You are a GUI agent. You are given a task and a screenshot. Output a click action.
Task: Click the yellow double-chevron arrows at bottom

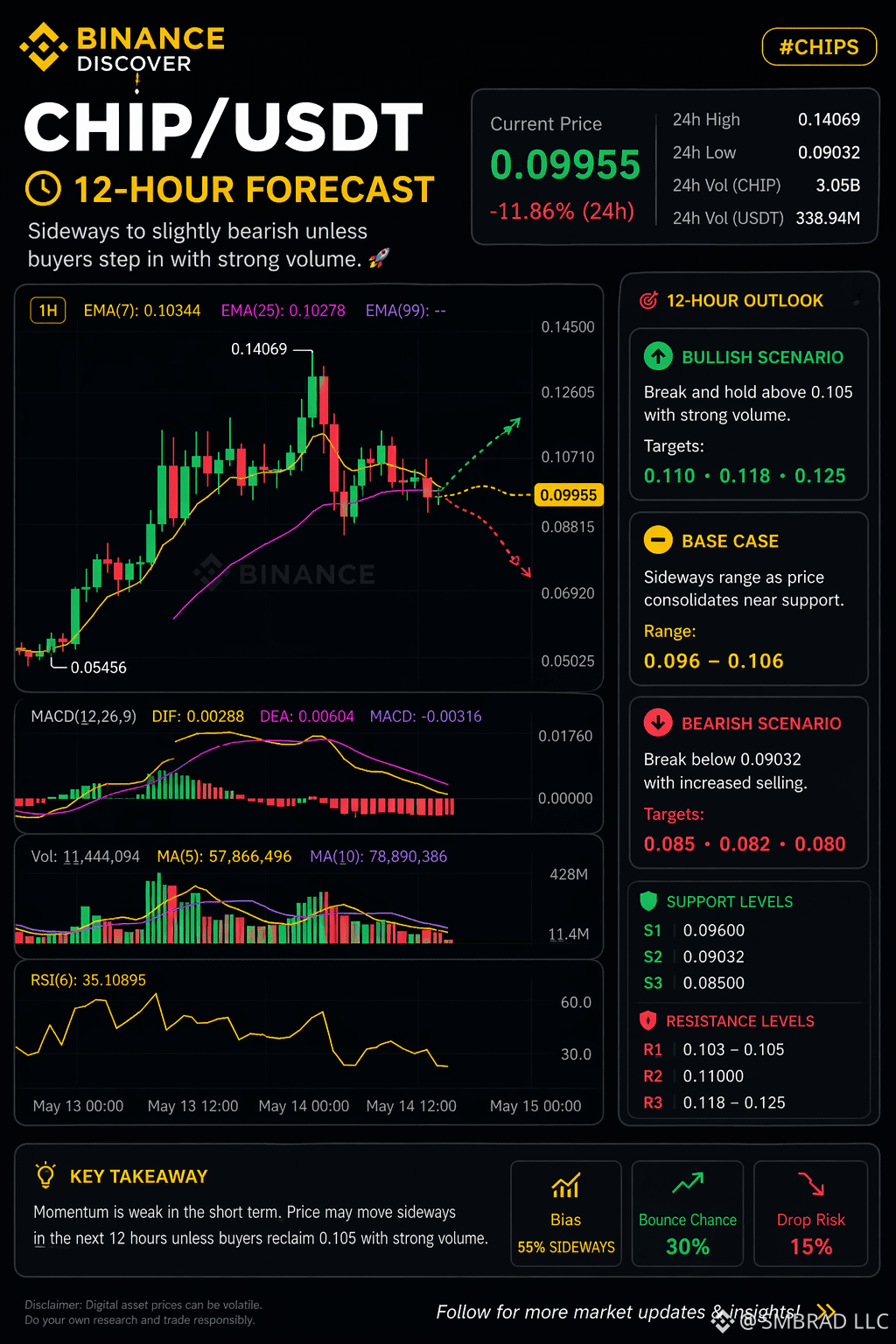826,1310
